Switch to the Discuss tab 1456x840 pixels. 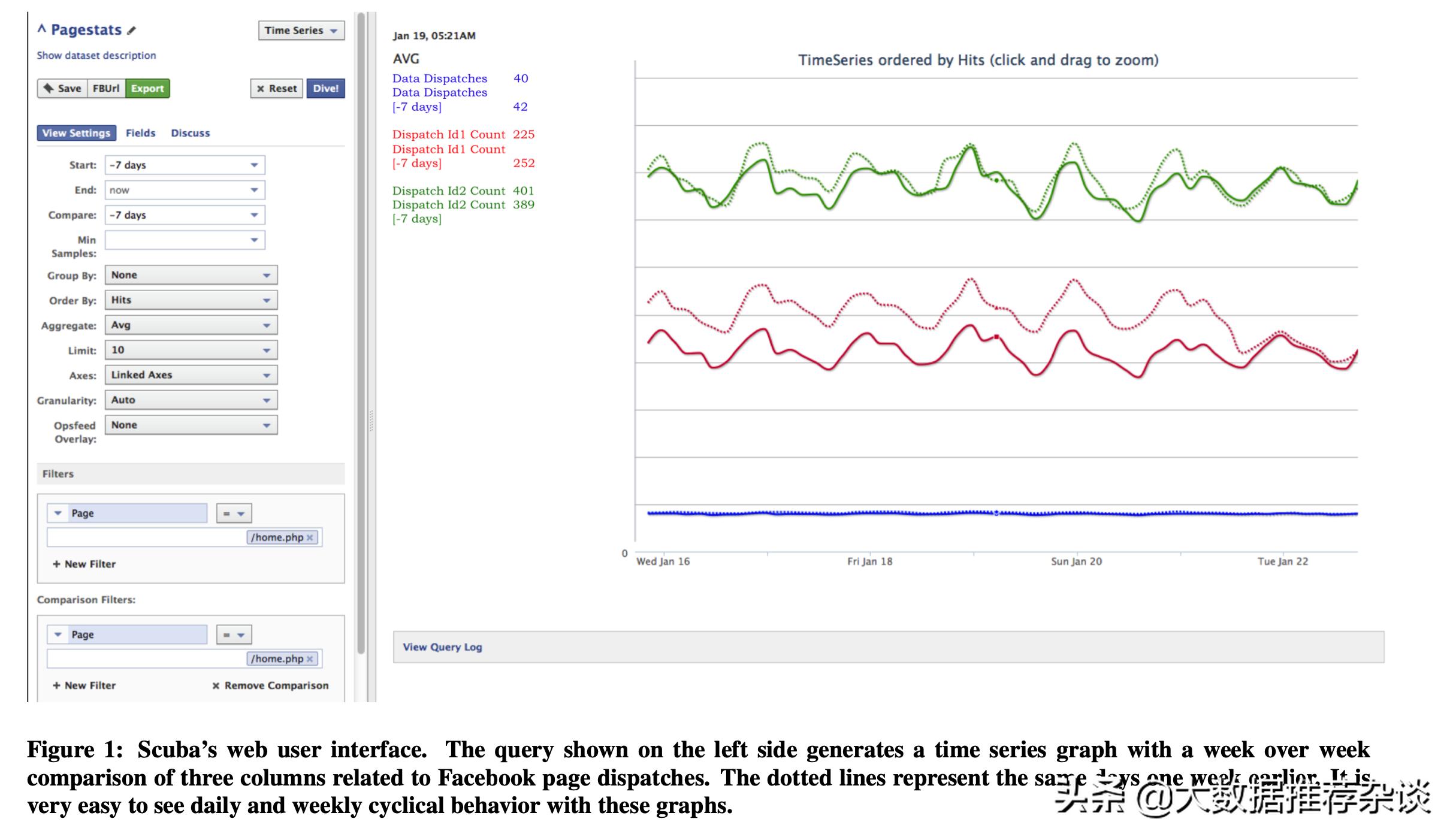coord(190,133)
